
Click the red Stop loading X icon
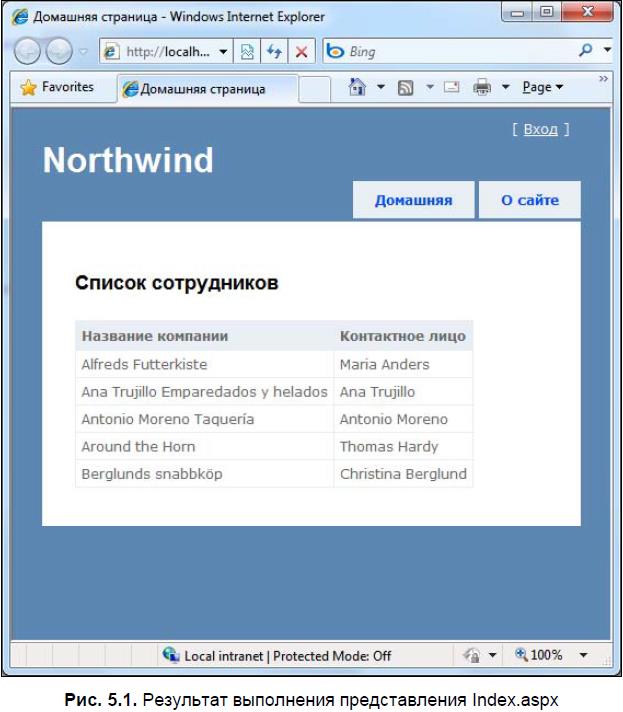(302, 52)
